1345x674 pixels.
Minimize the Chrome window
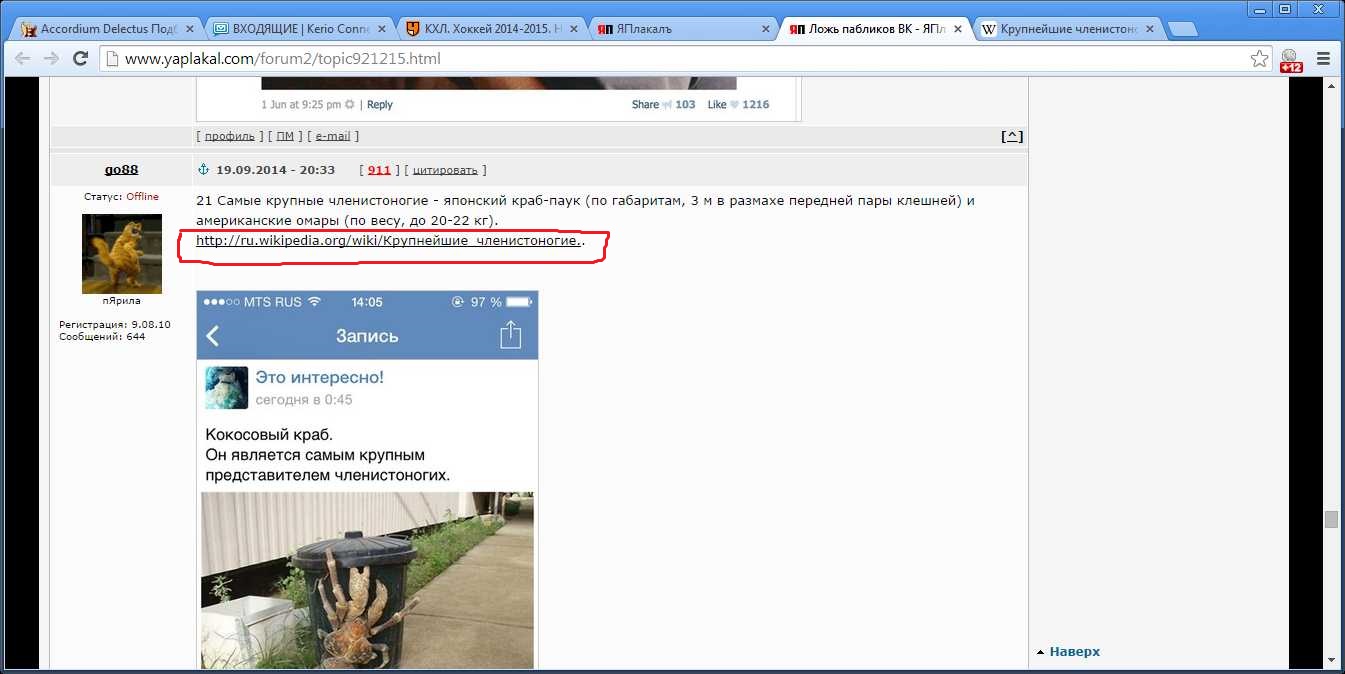coord(1259,8)
